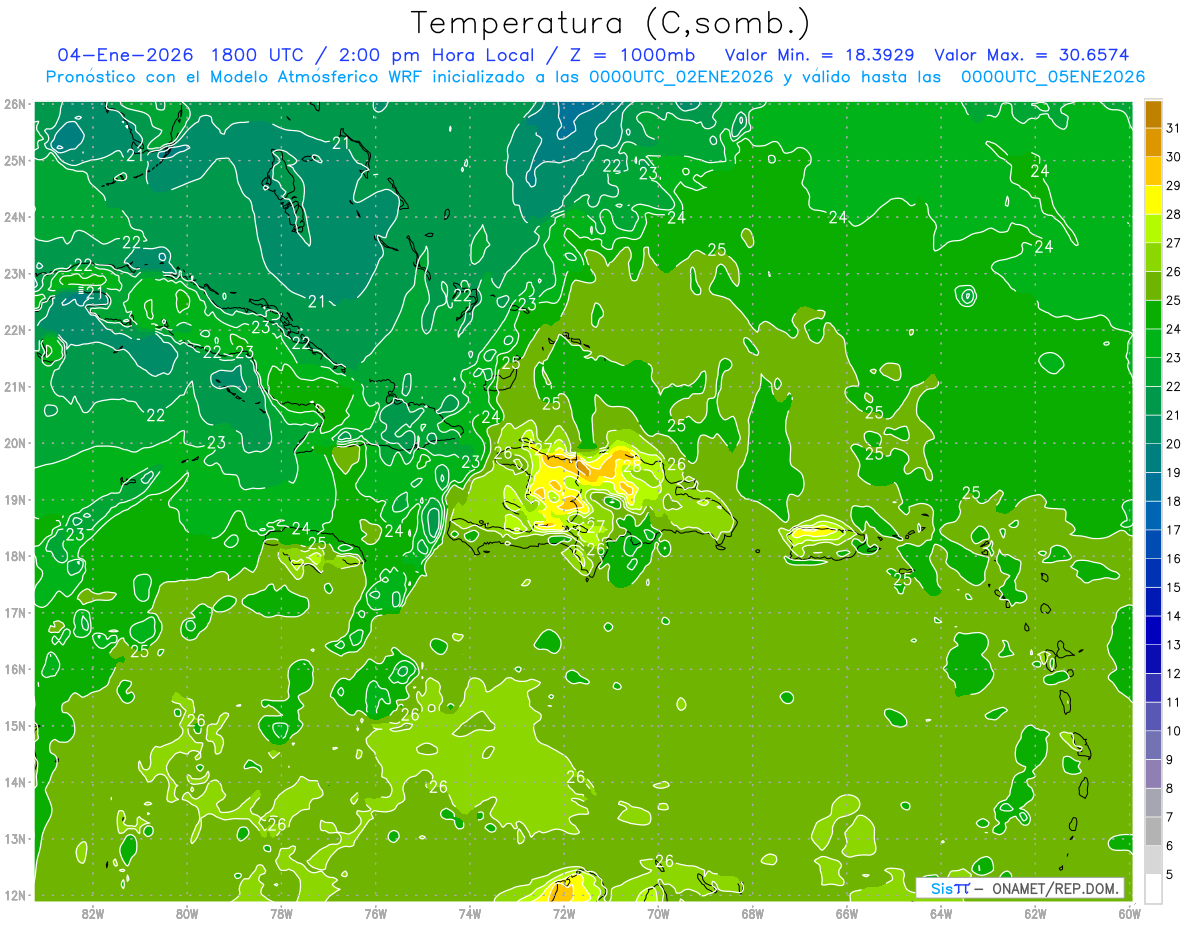The width and height of the screenshot is (1200, 927).
Task: Click the 80W longitude axis label
Action: 186,912
